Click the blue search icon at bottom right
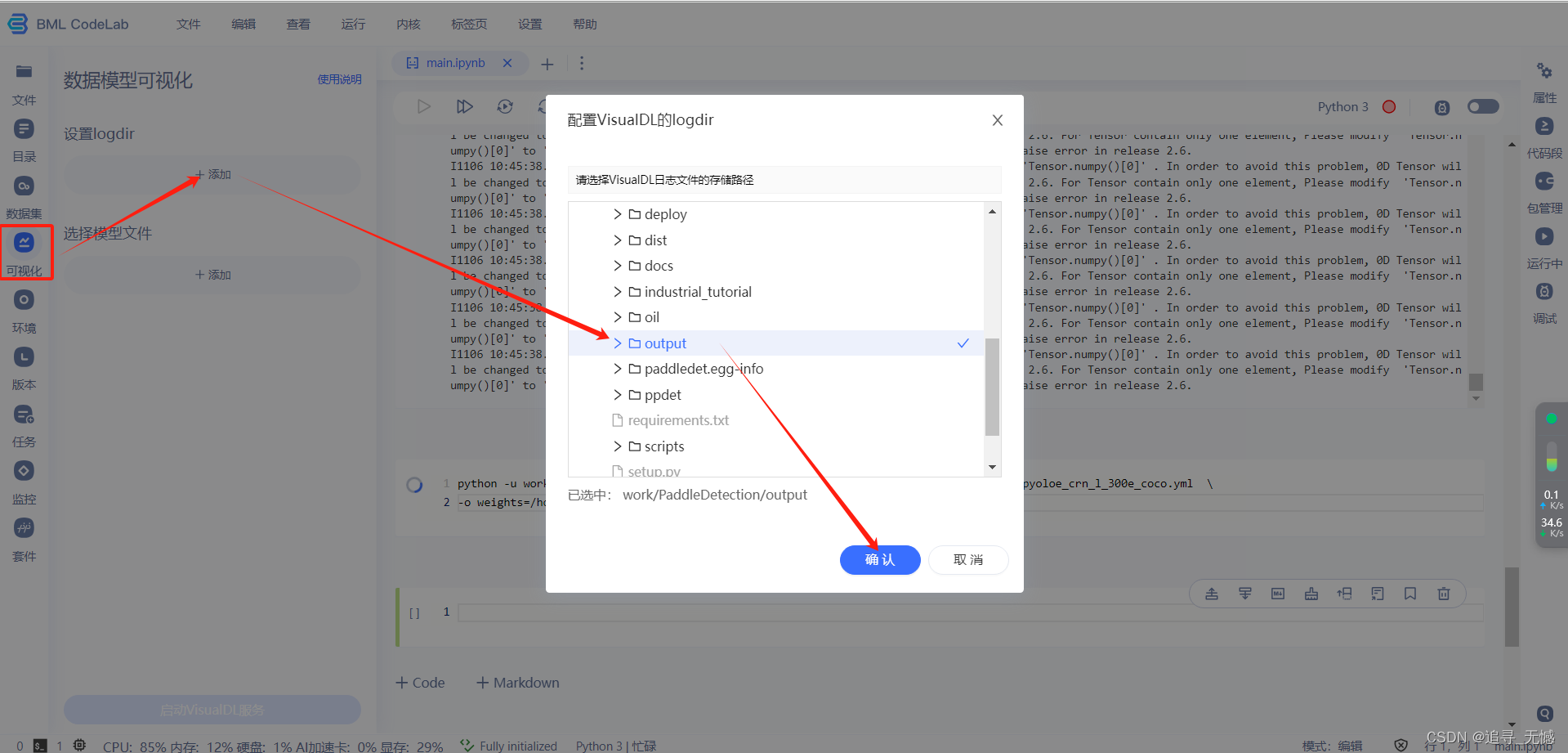Viewport: 1568px width, 753px height. 1544,713
